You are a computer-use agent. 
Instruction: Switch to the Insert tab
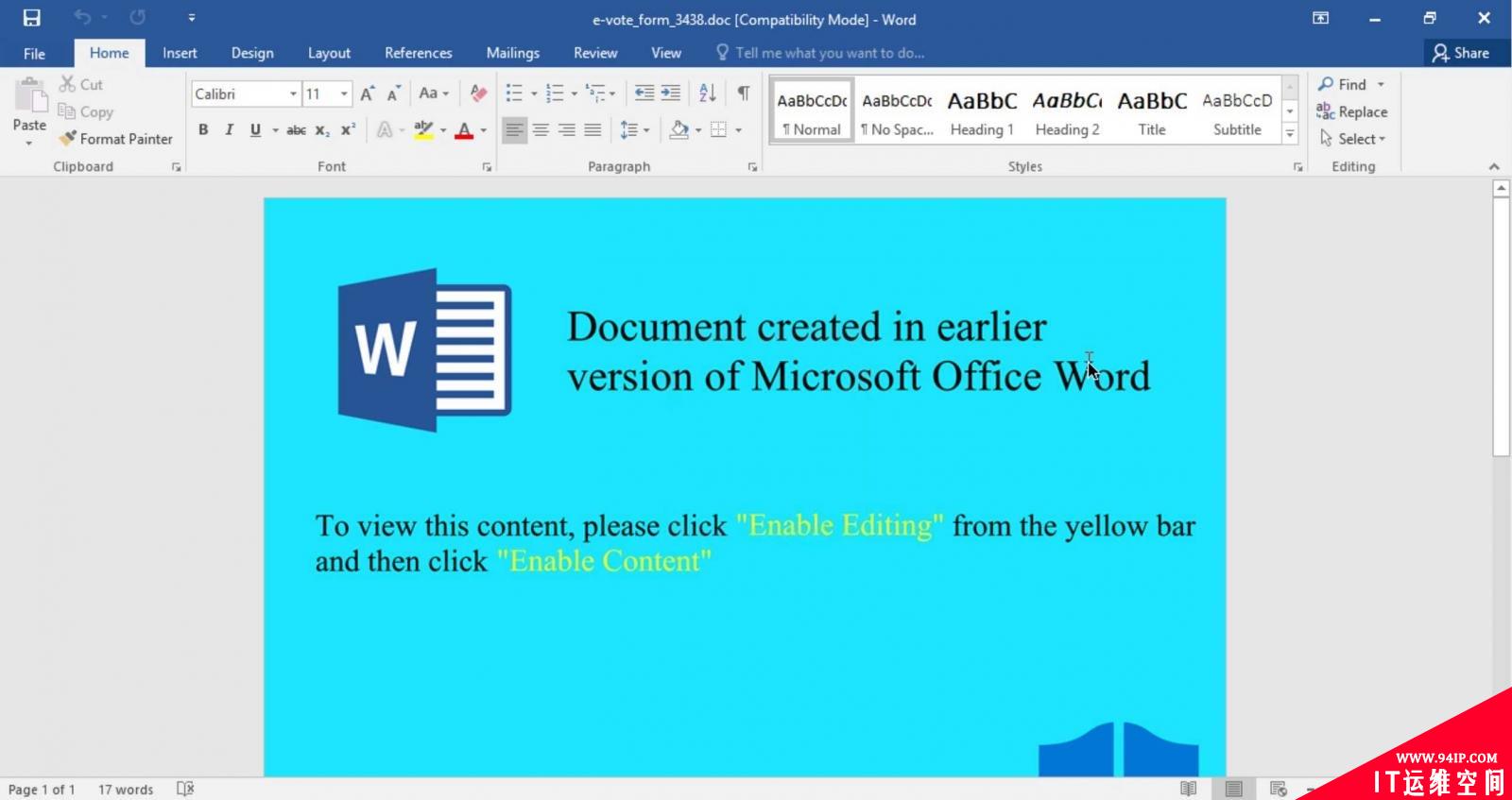(180, 53)
